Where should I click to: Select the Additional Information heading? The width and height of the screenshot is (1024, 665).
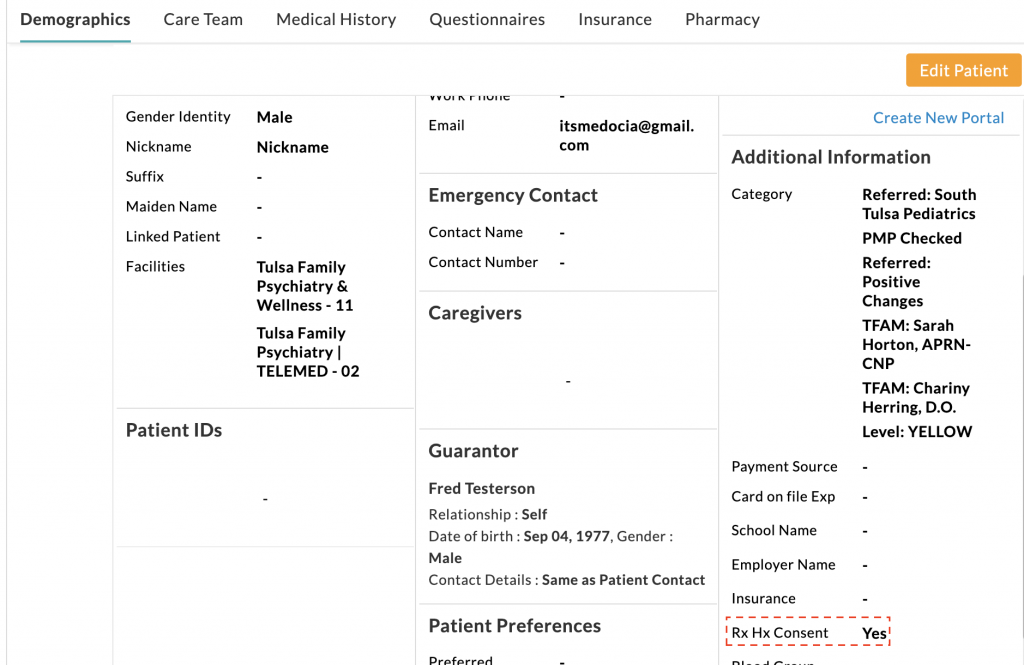(830, 157)
